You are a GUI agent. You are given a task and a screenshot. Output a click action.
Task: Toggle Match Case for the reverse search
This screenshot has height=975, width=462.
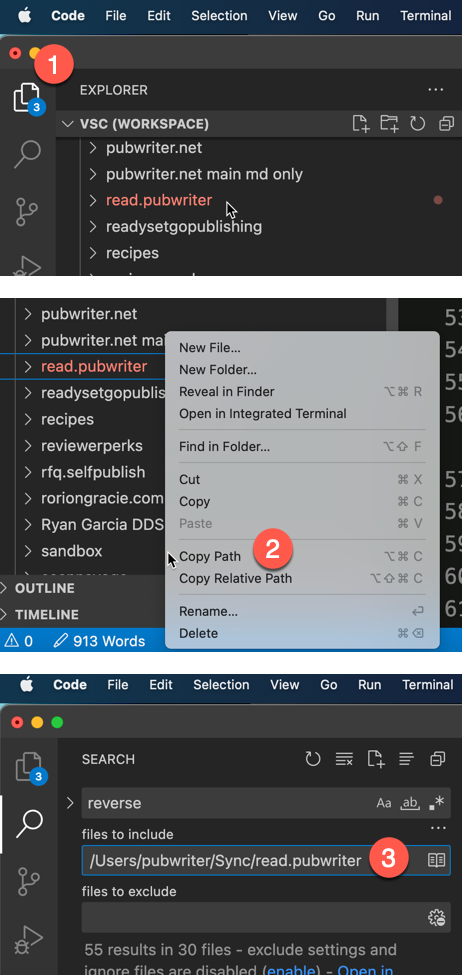[384, 803]
